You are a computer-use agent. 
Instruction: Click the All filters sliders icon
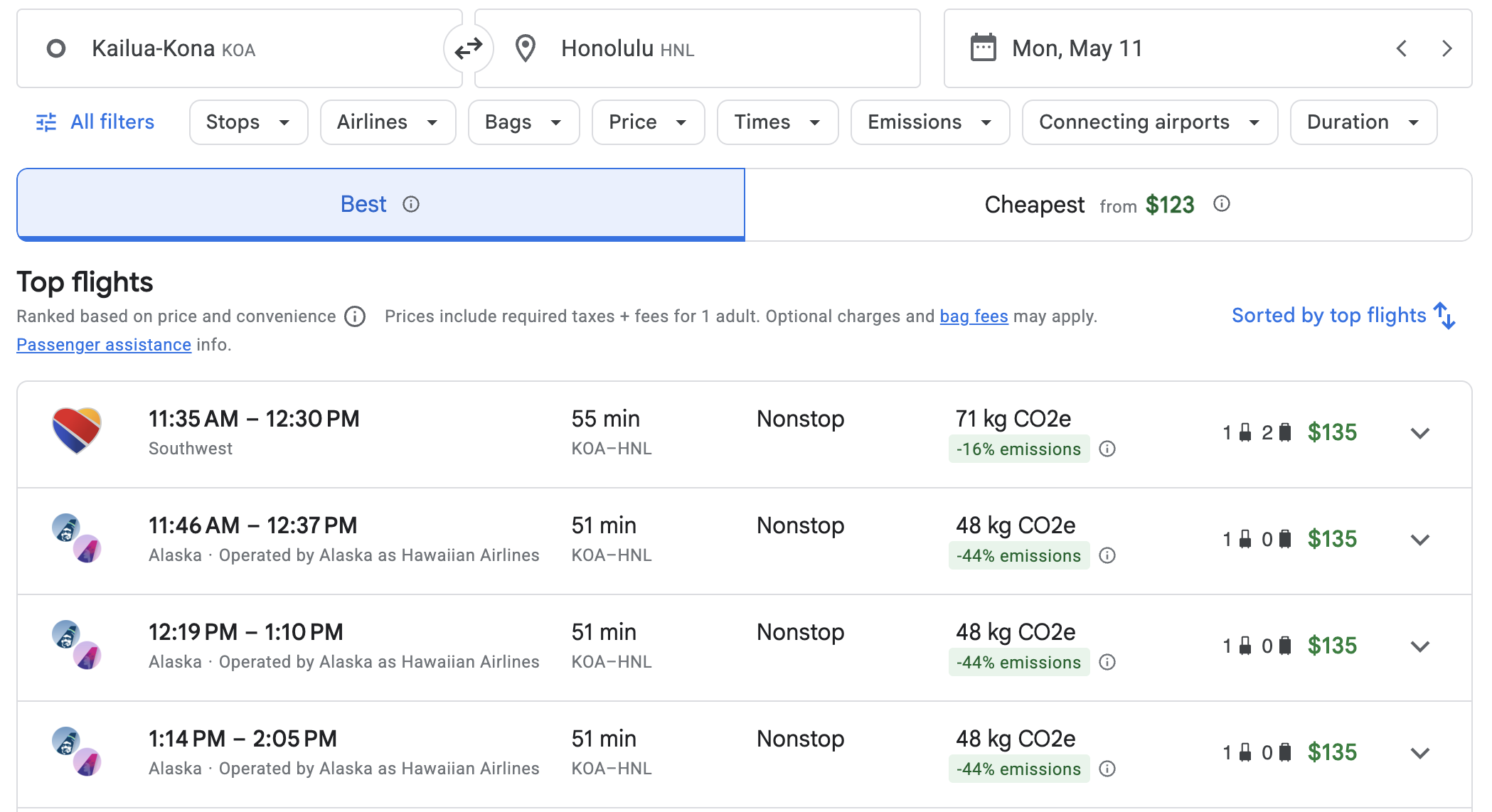pyautogui.click(x=46, y=122)
